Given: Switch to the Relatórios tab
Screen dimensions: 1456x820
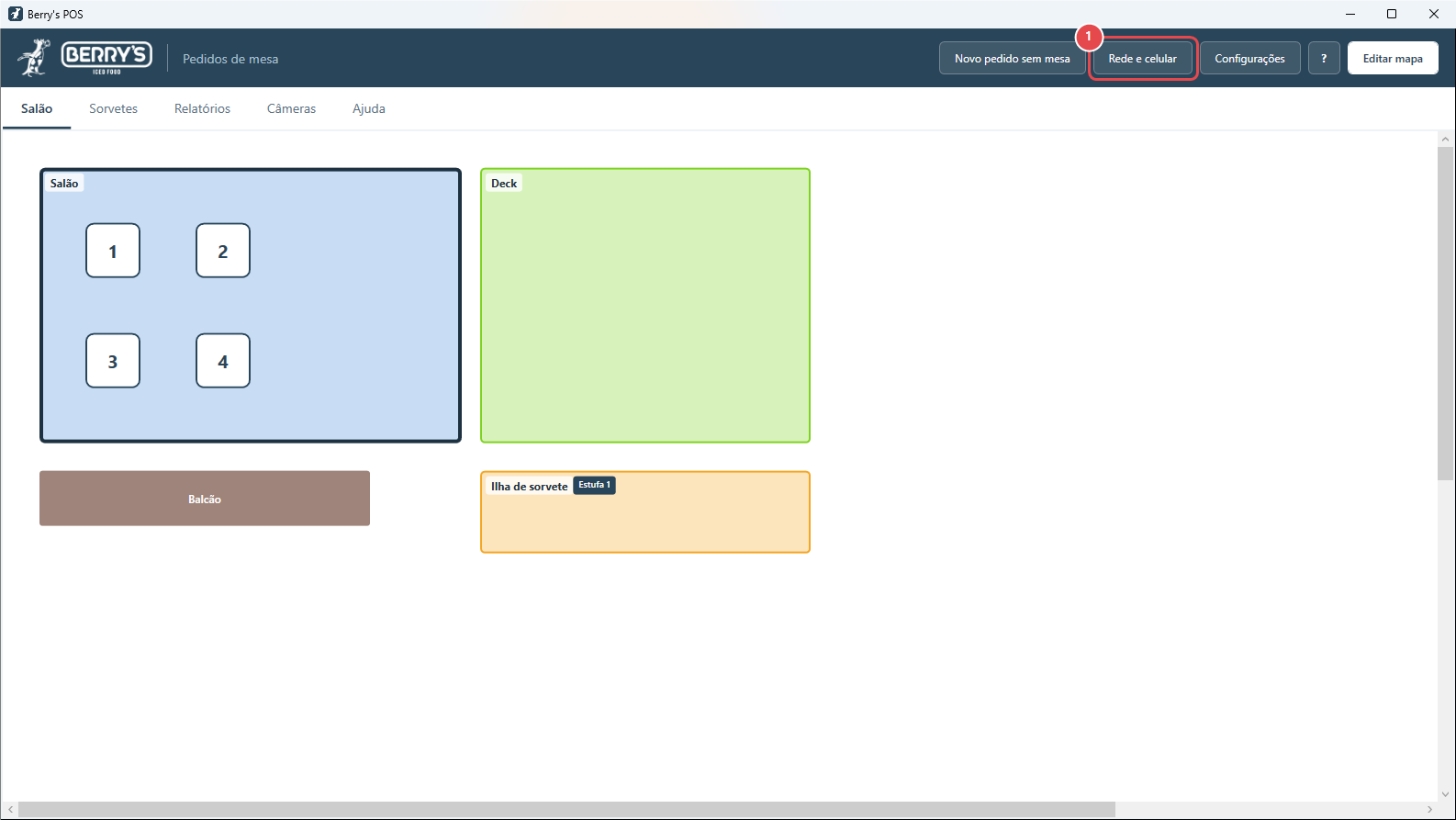Looking at the screenshot, I should point(202,108).
